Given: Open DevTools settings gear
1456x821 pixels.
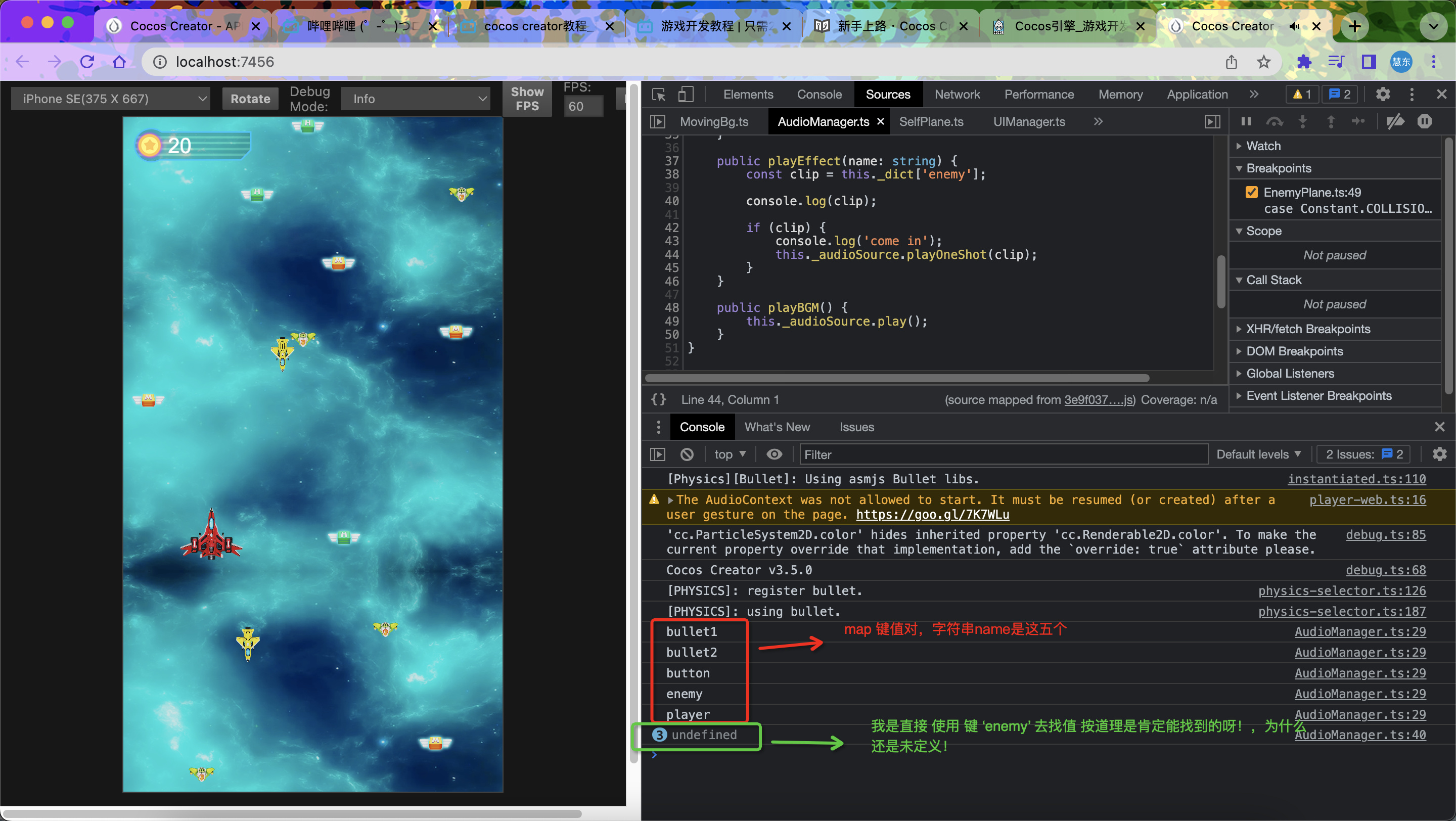Looking at the screenshot, I should (1383, 95).
